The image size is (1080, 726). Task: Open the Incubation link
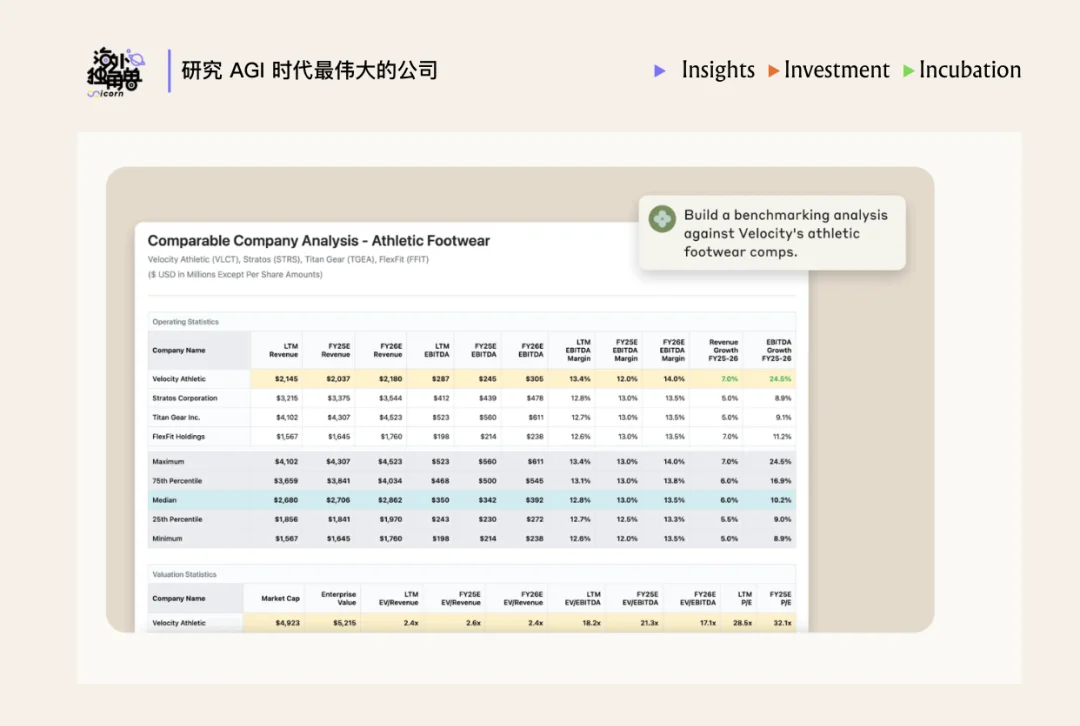(x=968, y=70)
